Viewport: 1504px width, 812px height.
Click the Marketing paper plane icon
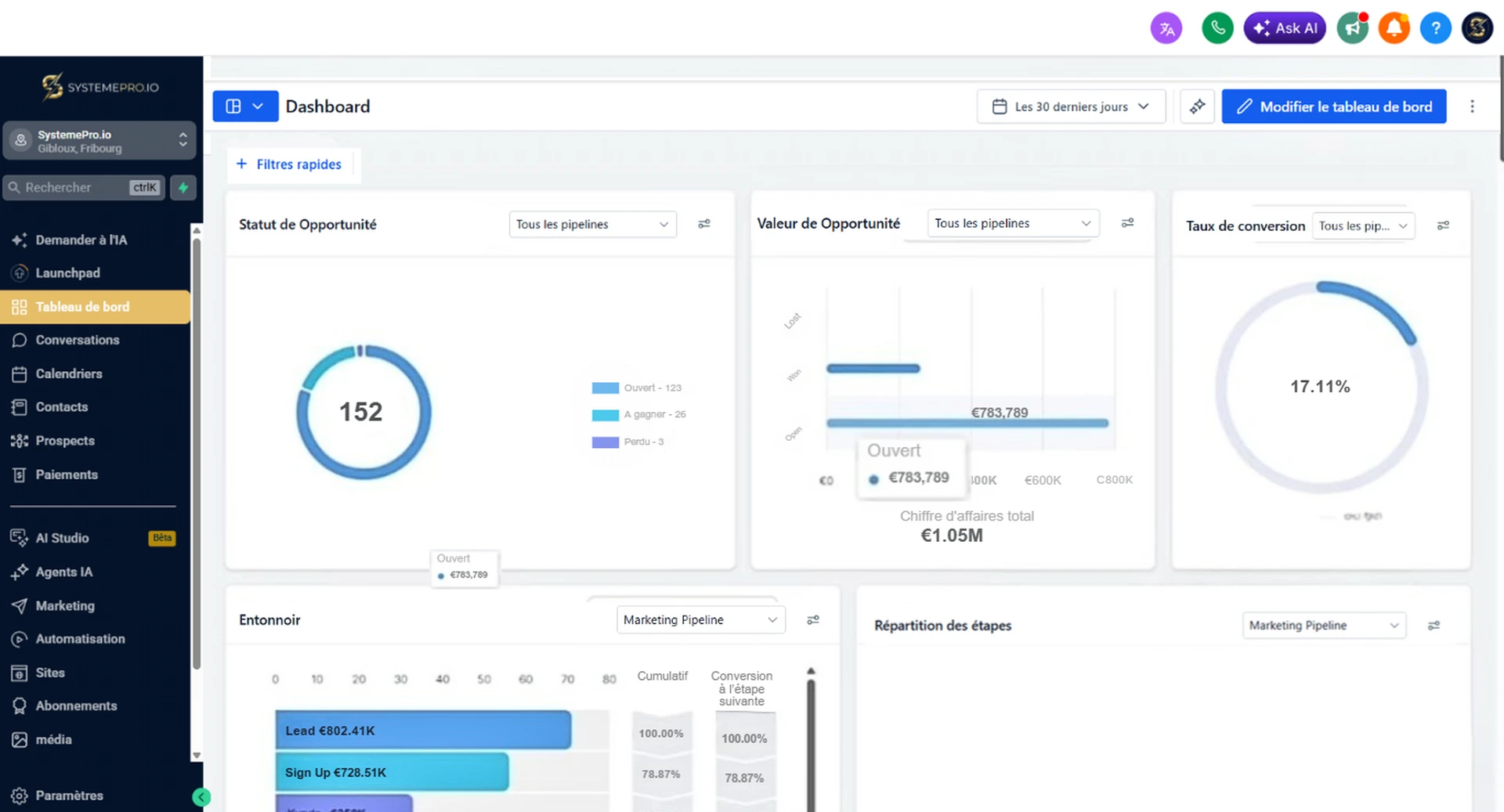[20, 605]
